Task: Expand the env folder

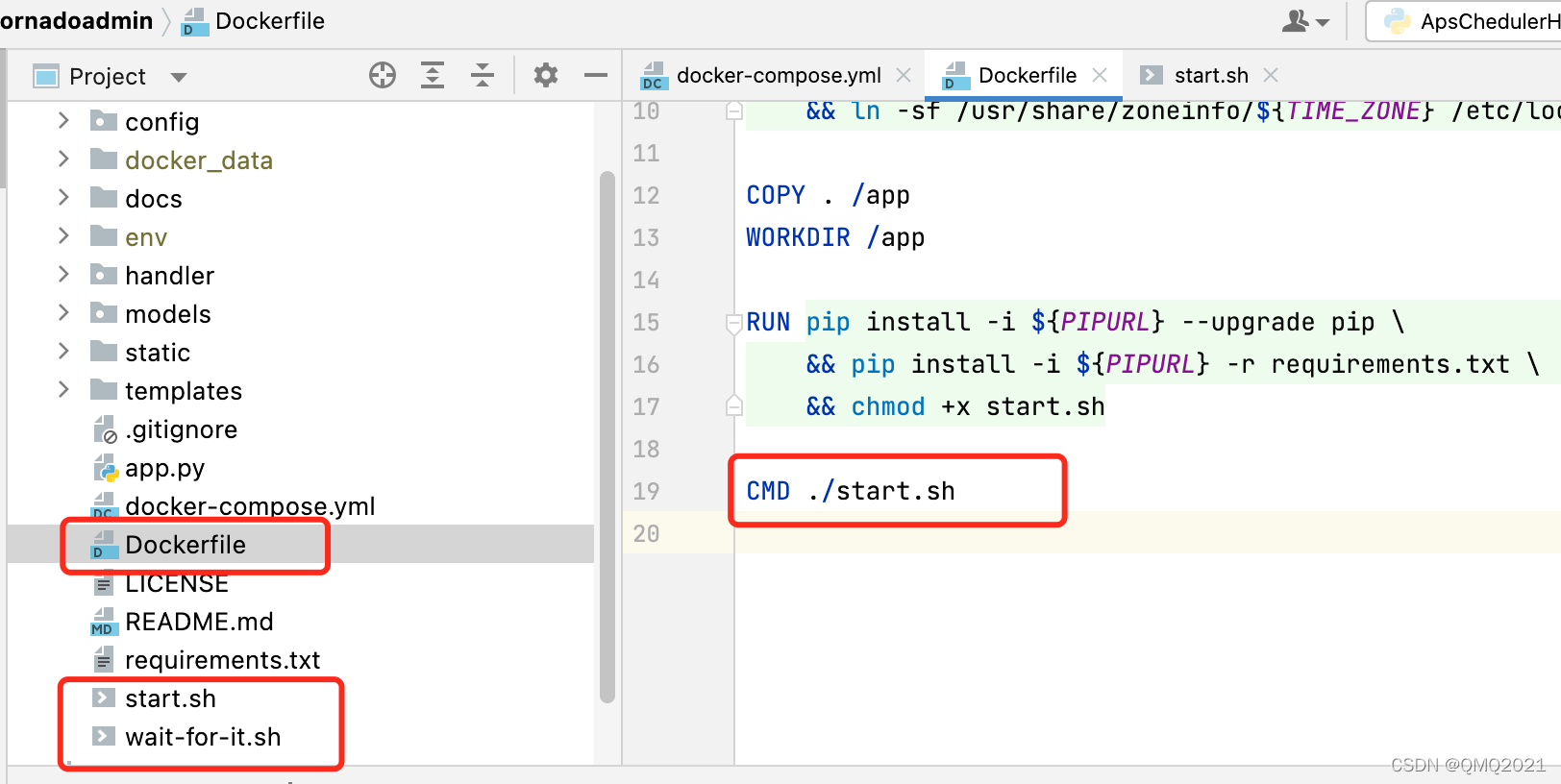Action: click(x=63, y=235)
